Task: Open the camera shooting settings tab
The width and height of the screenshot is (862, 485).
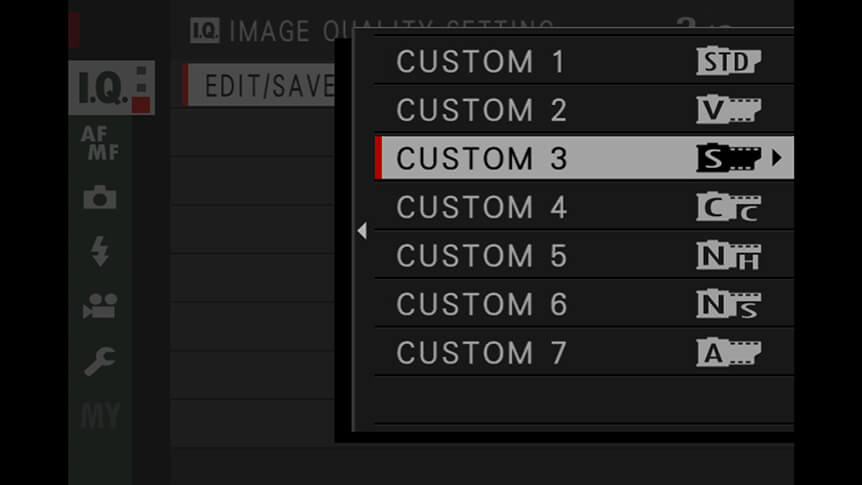Action: (100, 197)
